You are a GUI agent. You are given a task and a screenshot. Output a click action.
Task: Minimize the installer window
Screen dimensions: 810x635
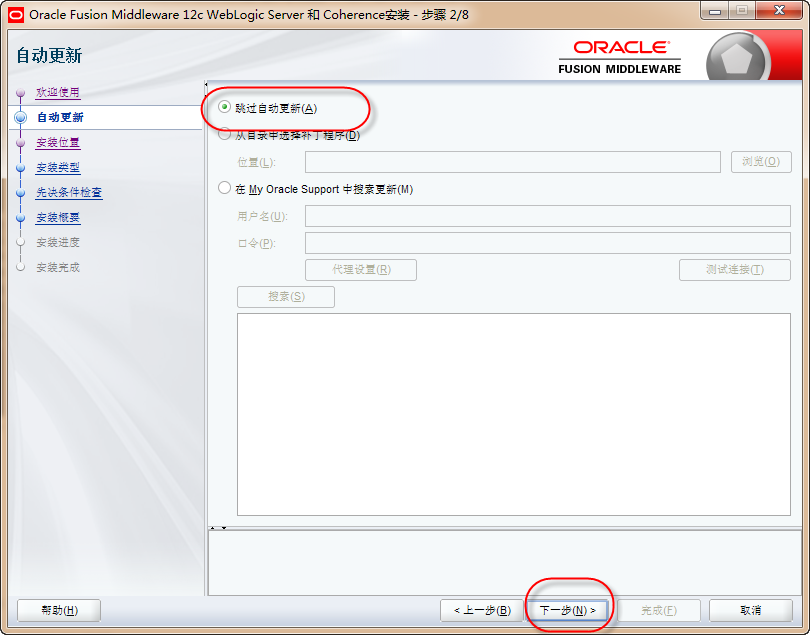715,10
